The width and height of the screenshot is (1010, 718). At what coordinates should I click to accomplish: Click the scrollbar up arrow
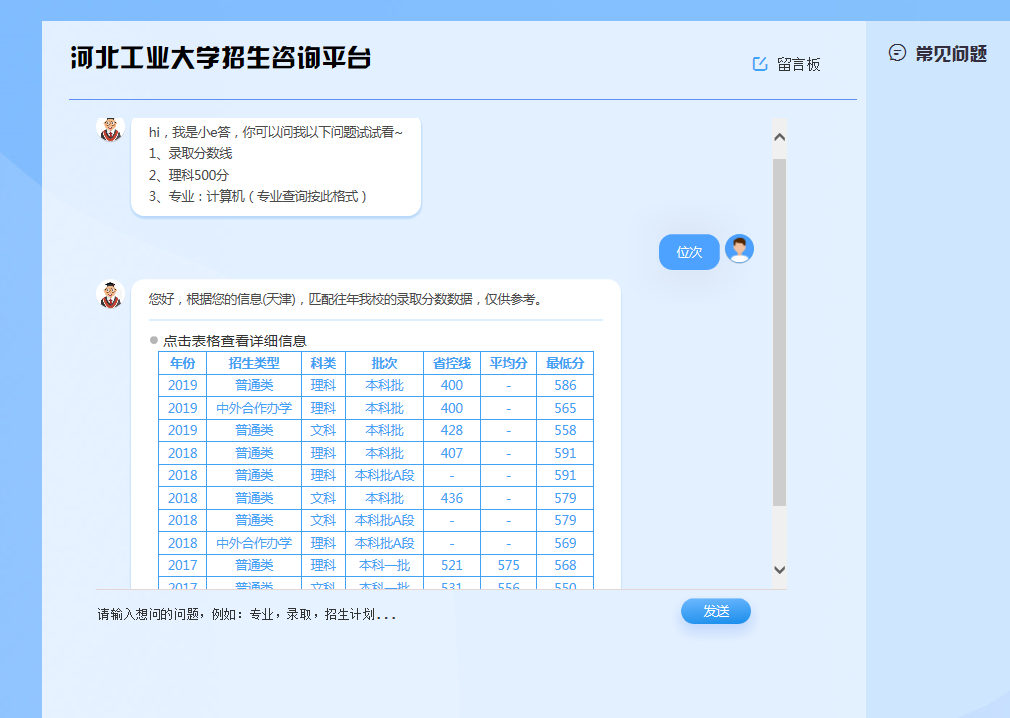(x=779, y=137)
